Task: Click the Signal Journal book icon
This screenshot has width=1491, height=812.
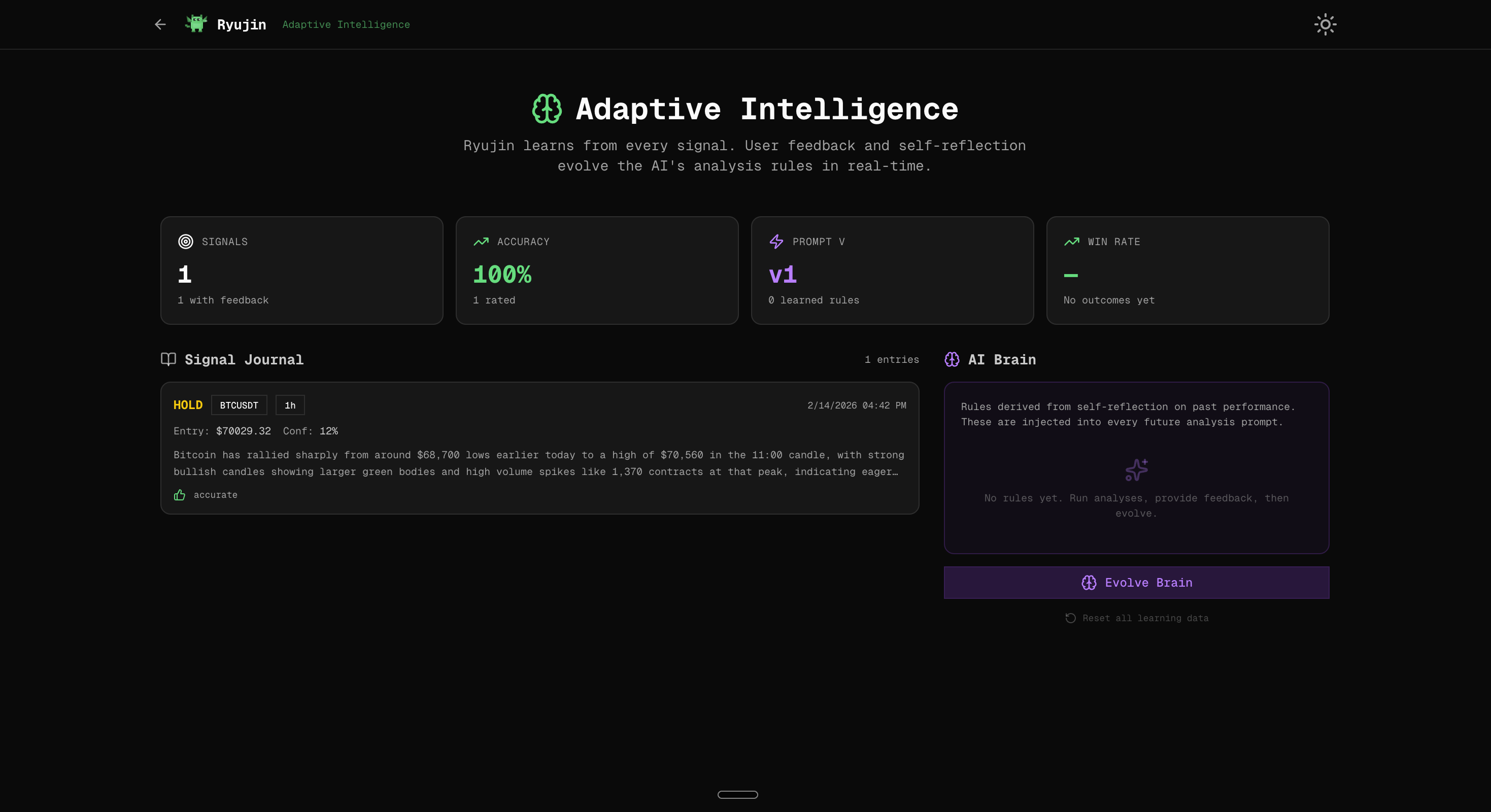Action: coord(168,359)
